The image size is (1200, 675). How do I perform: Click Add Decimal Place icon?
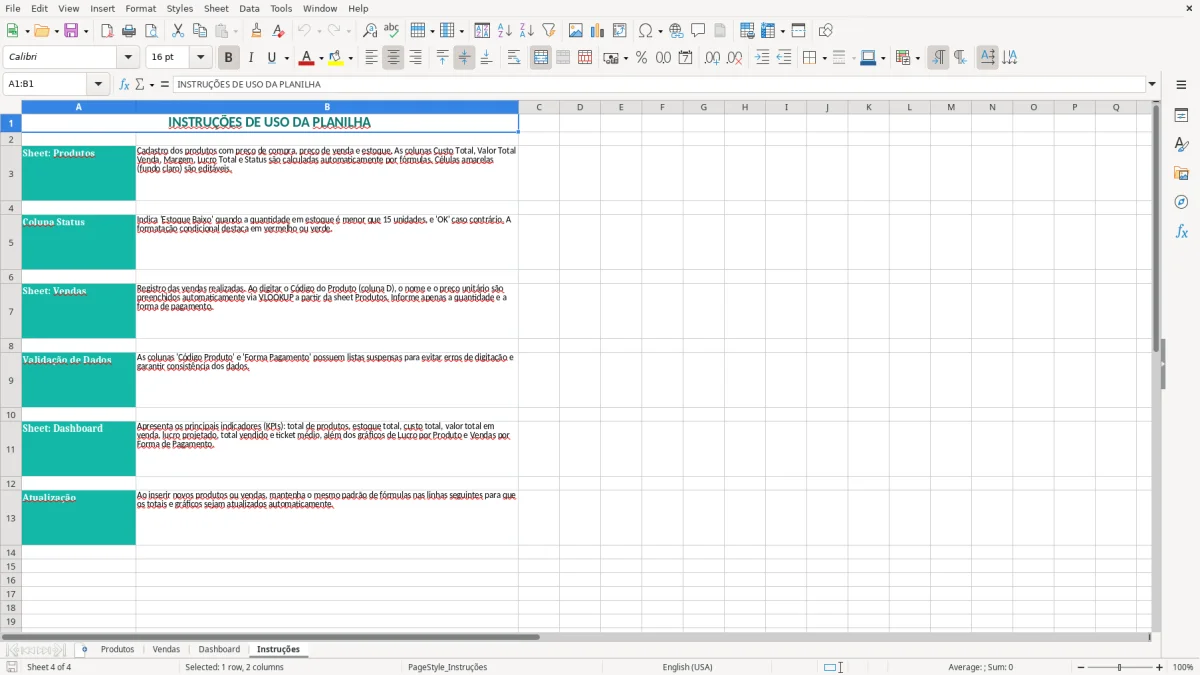pyautogui.click(x=712, y=58)
